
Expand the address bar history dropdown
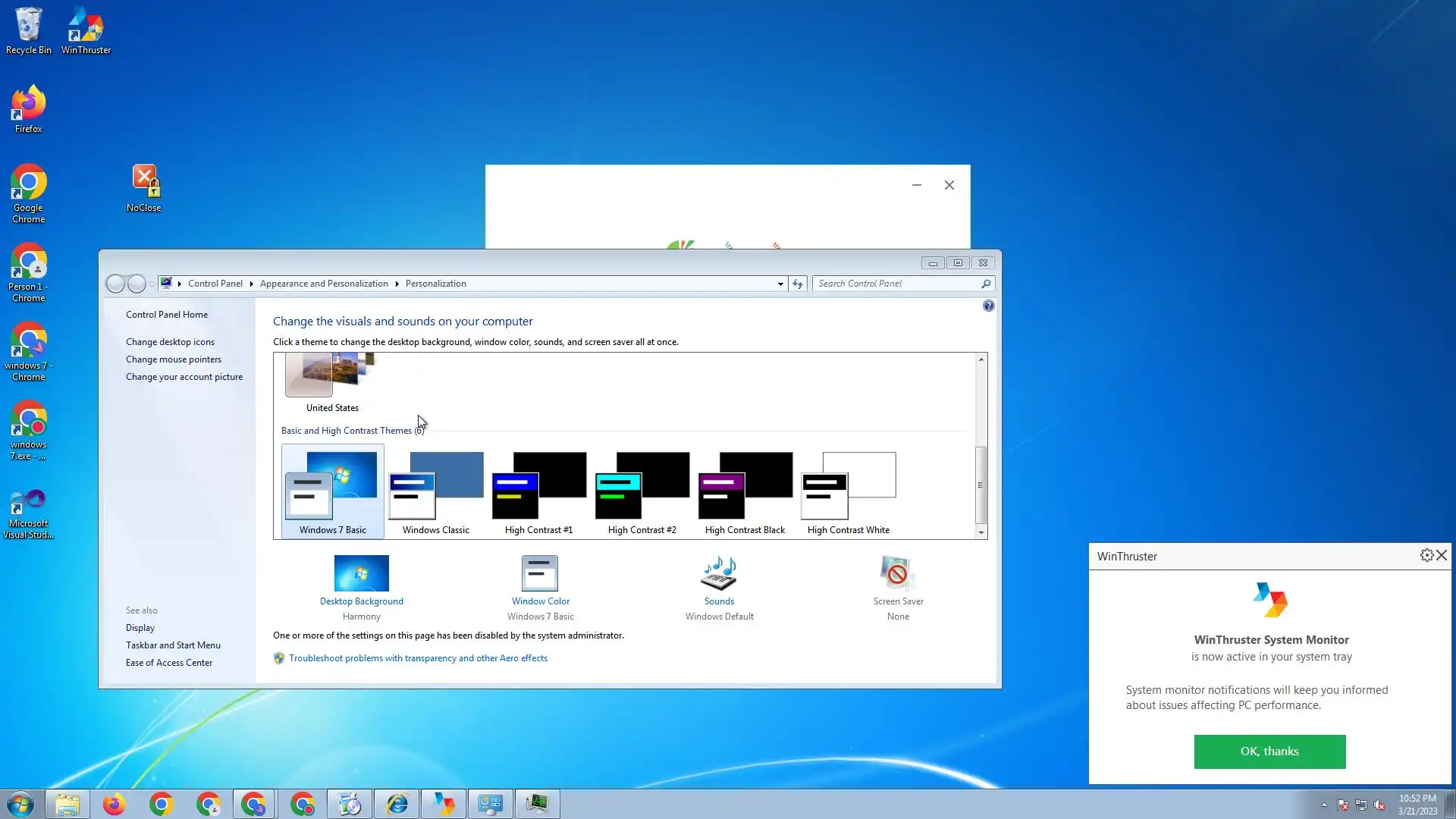(x=780, y=284)
